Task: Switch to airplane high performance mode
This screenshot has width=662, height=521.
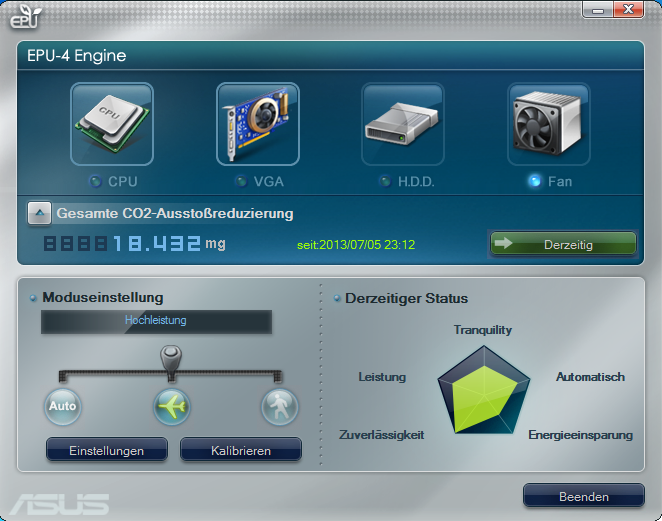Action: pos(171,407)
